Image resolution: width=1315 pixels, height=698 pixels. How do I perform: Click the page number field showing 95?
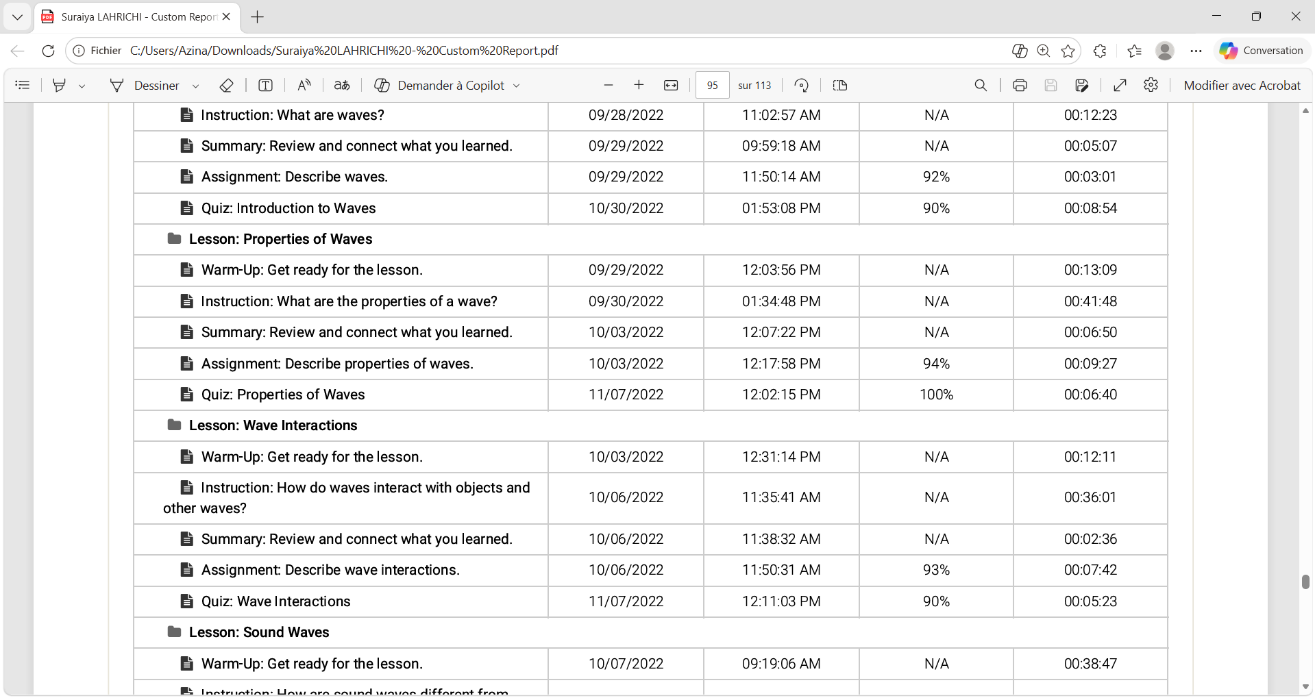coord(712,86)
